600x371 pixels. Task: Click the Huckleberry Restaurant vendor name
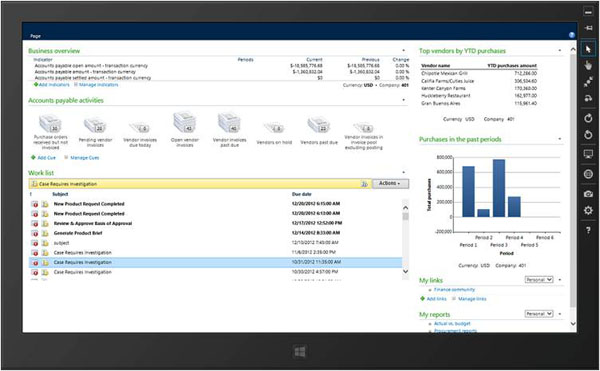[446, 96]
